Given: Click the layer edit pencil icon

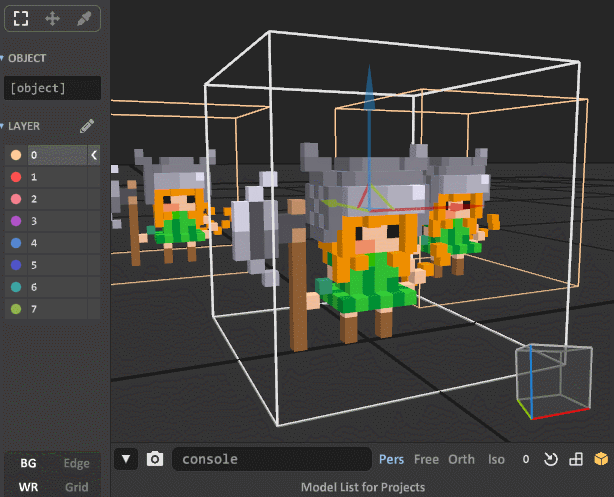Looking at the screenshot, I should pos(87,126).
